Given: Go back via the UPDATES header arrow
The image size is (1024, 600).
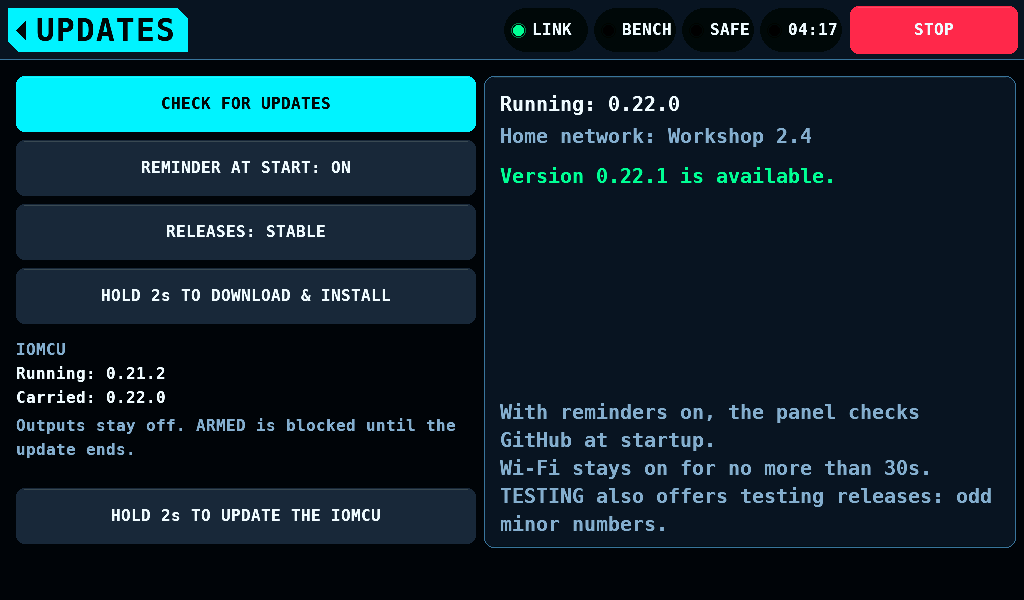Looking at the screenshot, I should tap(98, 30).
